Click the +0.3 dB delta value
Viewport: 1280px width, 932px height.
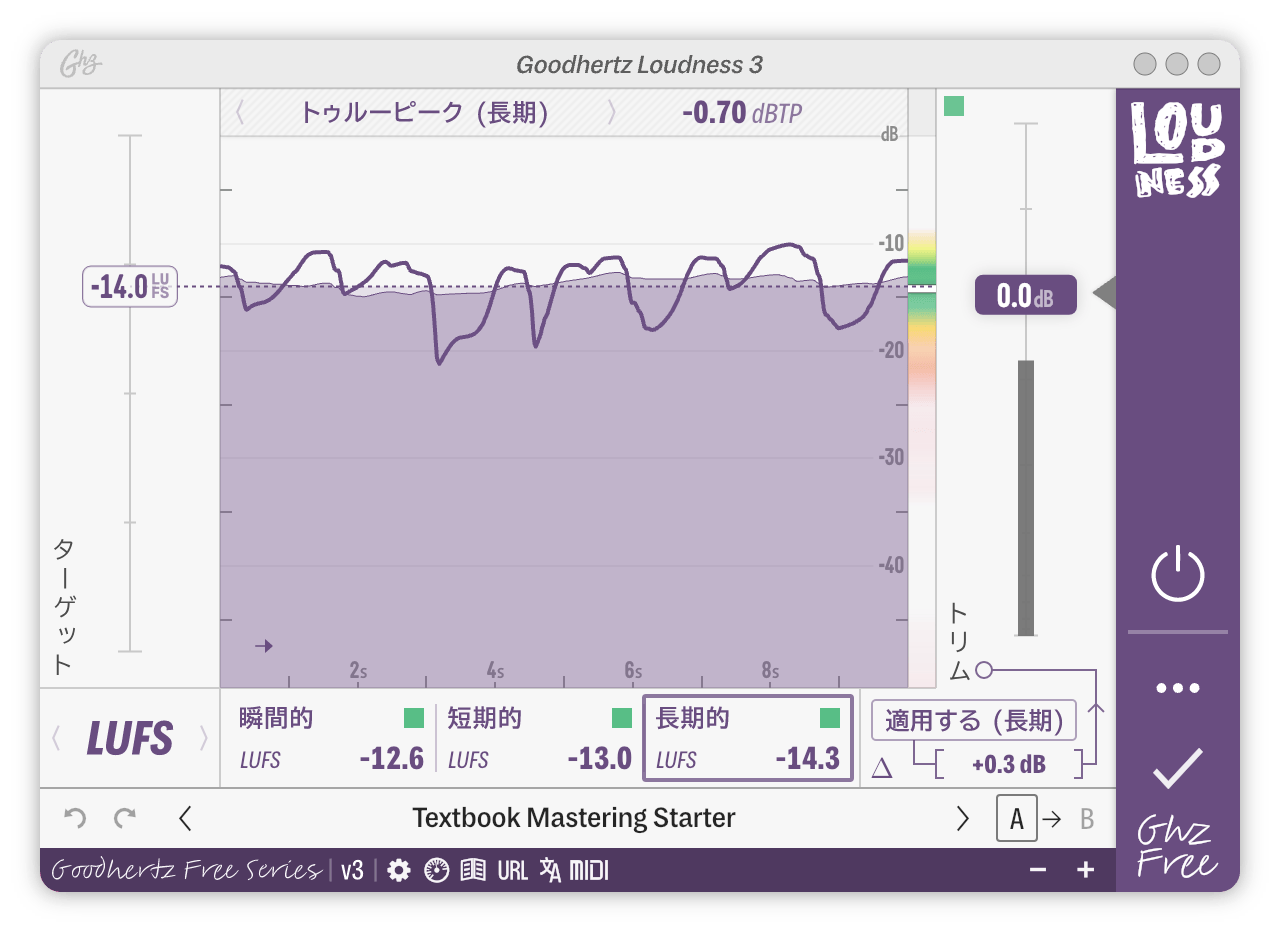click(x=1009, y=765)
